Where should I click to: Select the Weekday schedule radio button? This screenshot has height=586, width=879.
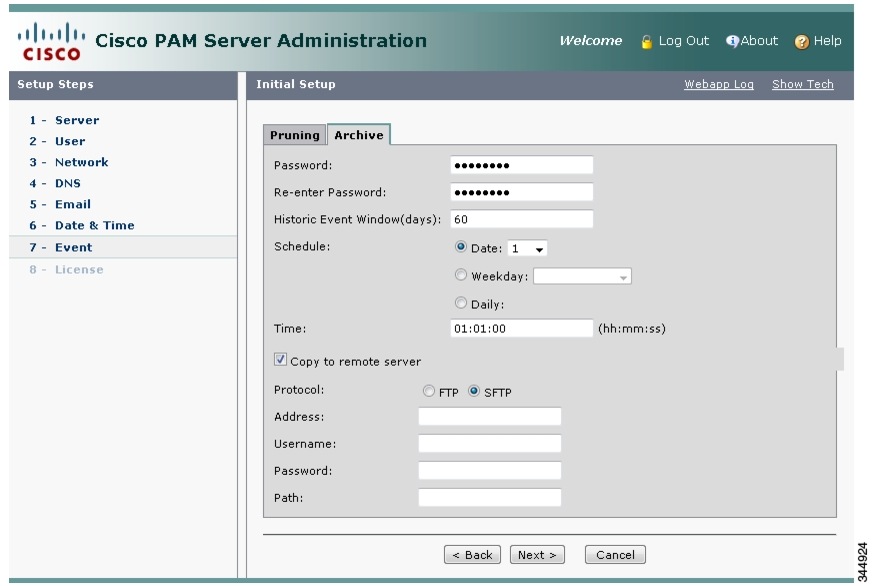(x=461, y=275)
